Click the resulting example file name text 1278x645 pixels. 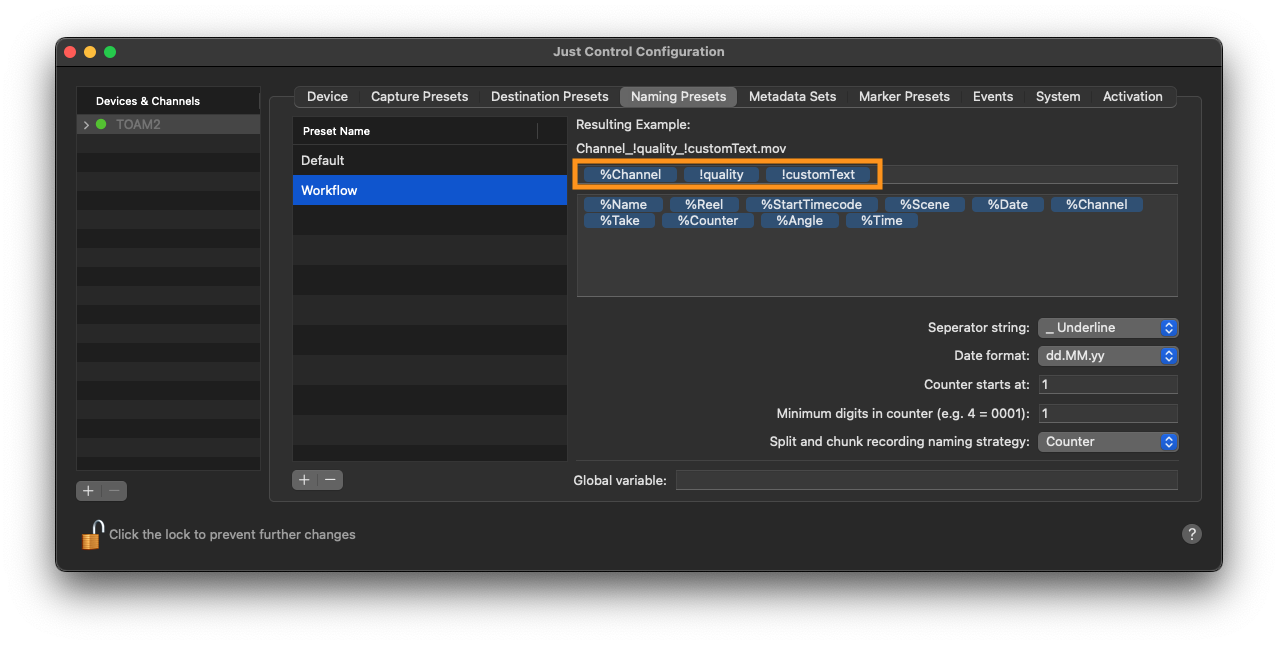(681, 149)
